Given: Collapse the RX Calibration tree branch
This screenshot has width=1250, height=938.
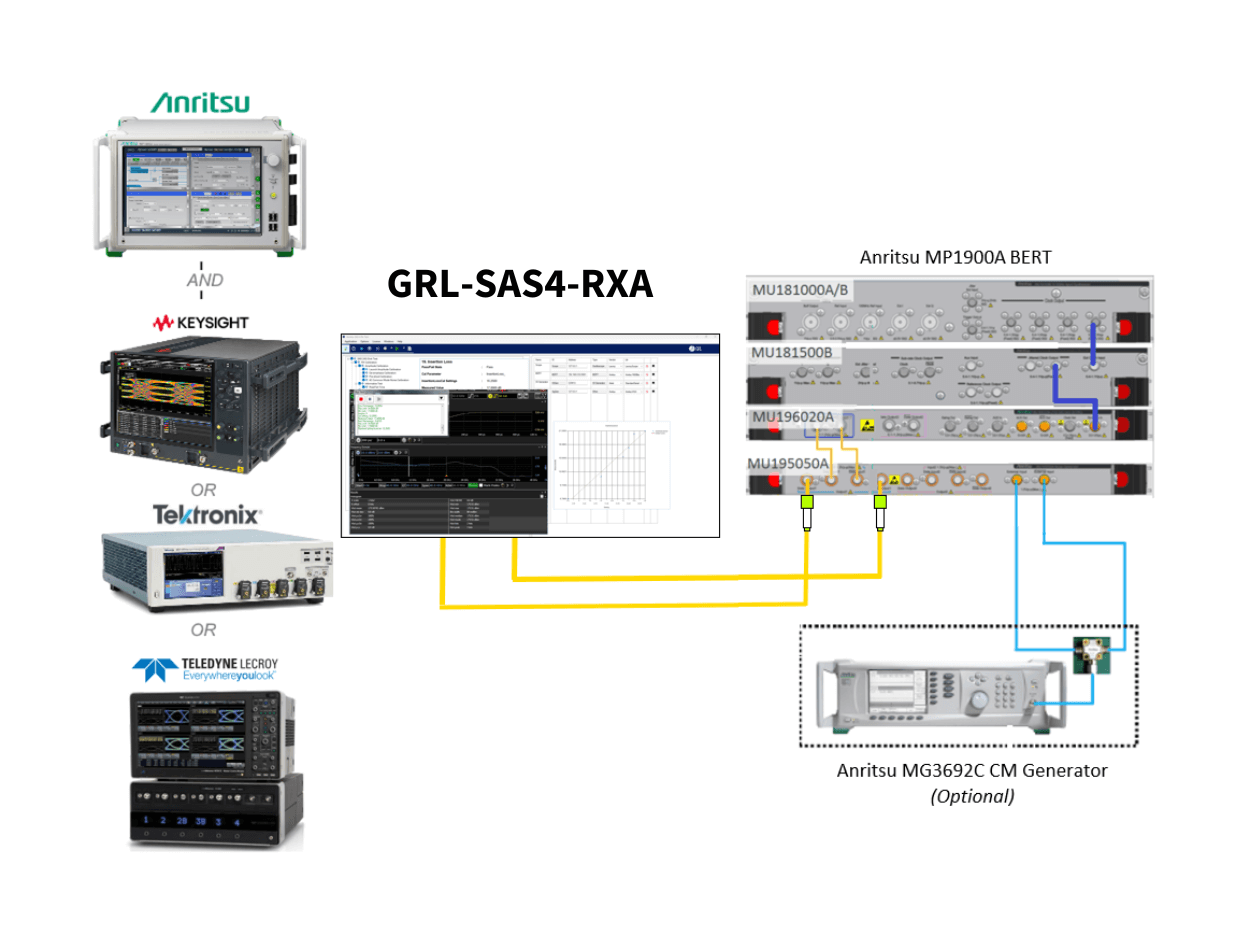Looking at the screenshot, I should point(352,361).
